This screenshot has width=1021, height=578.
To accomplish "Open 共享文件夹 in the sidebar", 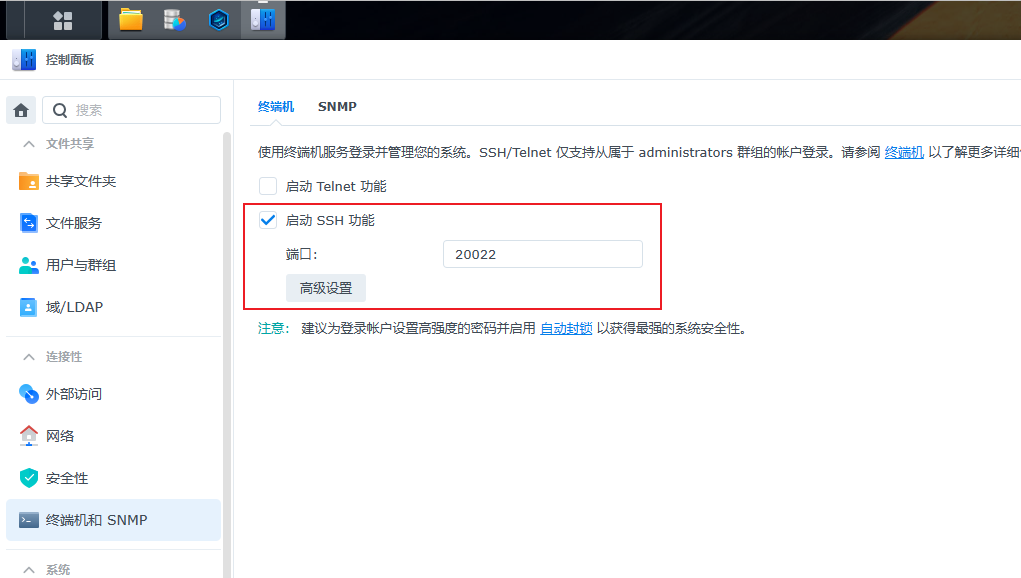I will coord(80,181).
